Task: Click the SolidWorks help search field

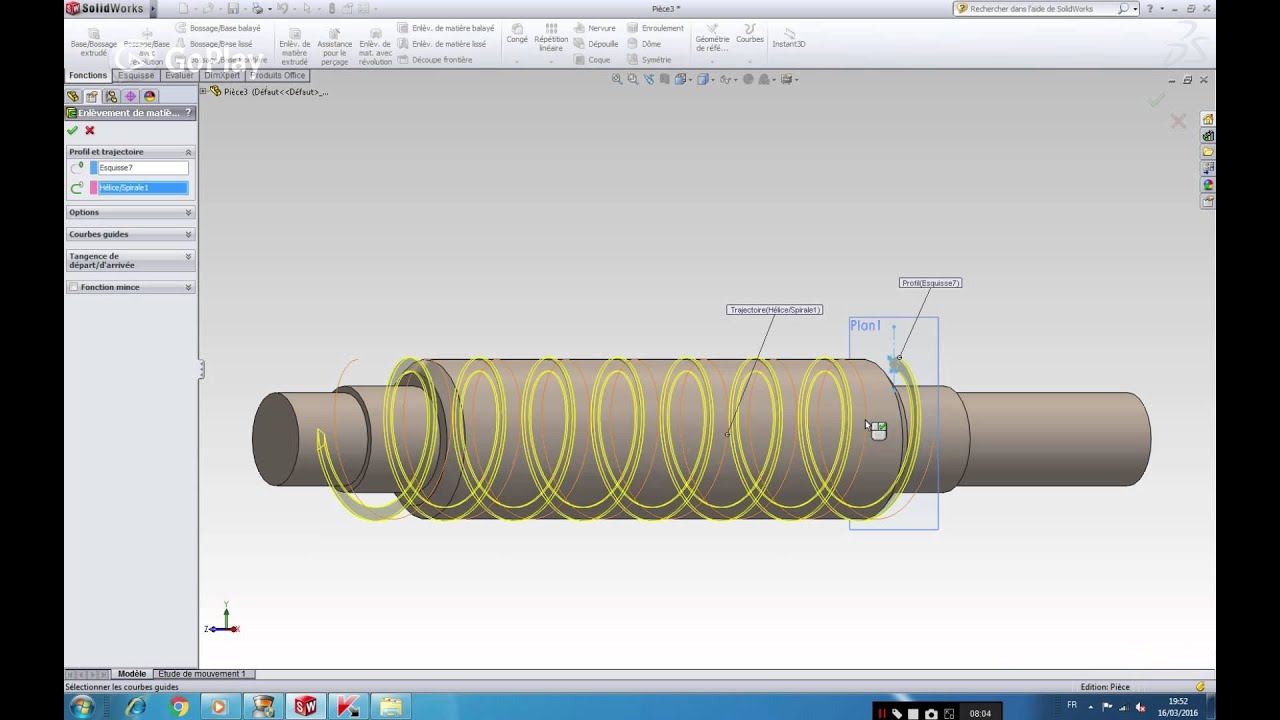Action: [x=1041, y=9]
